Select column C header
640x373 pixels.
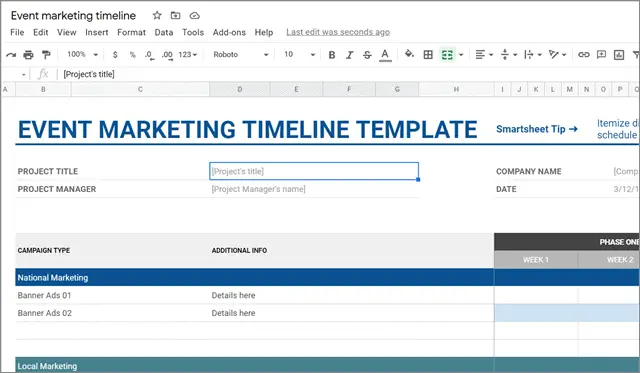(x=140, y=89)
